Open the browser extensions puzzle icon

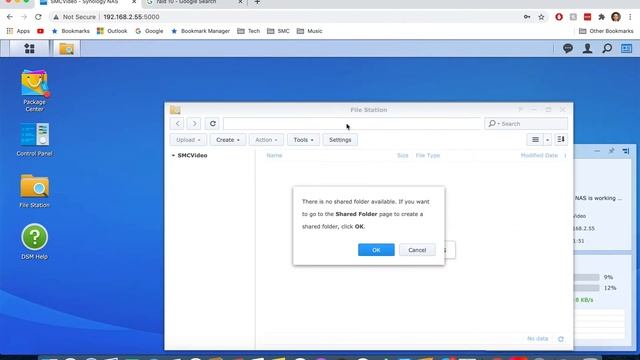(601, 17)
